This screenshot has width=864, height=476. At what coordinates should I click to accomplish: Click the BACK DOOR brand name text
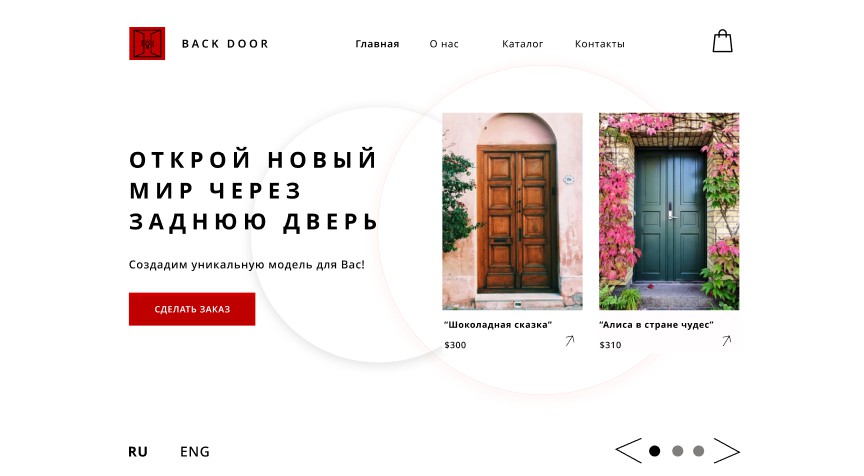click(225, 44)
